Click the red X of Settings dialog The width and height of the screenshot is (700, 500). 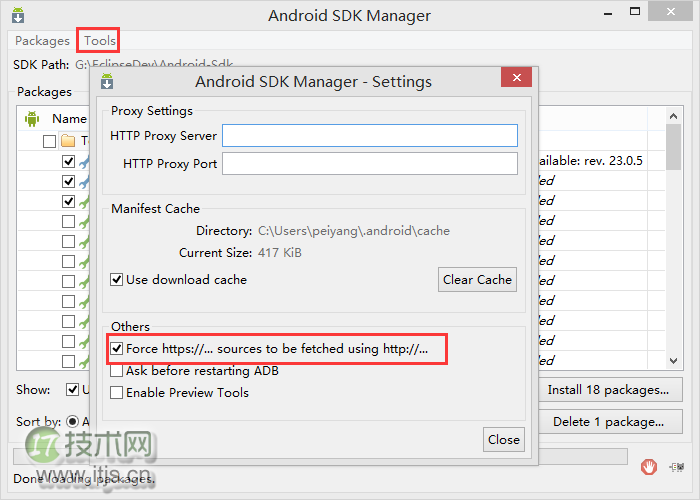click(x=517, y=78)
